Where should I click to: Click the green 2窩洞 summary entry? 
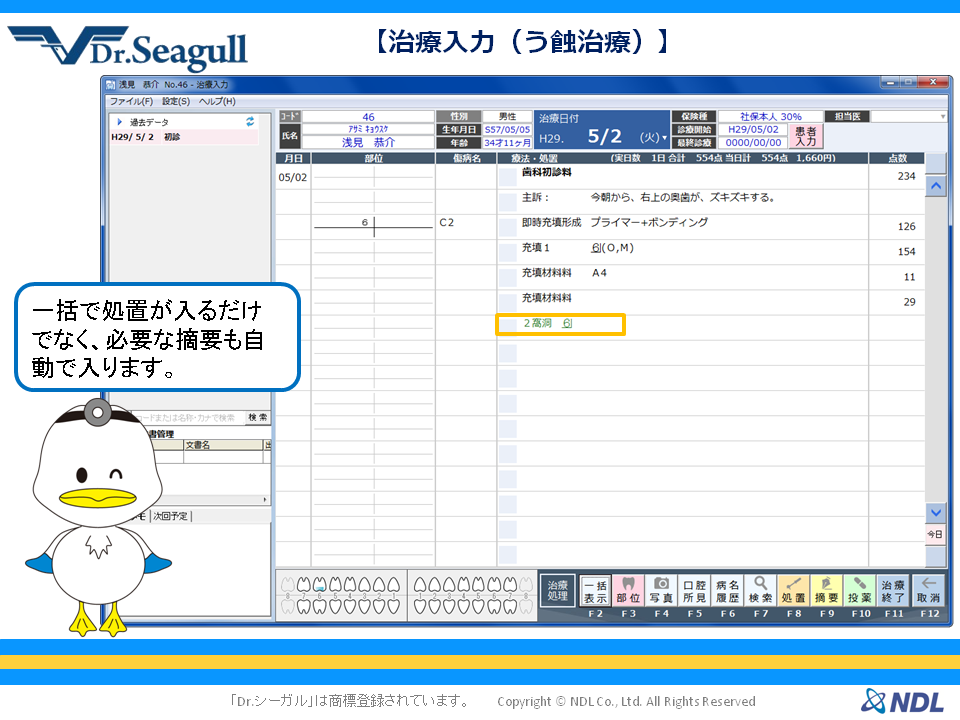tap(548, 323)
